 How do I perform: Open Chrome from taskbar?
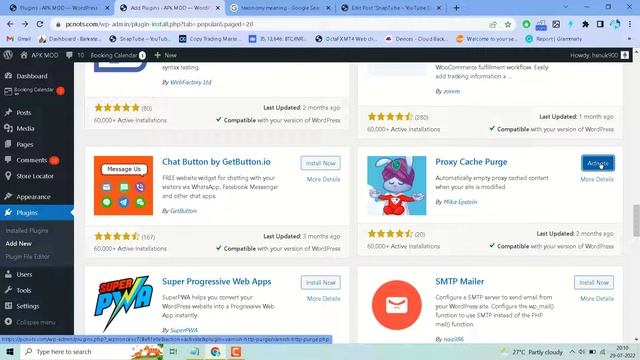(x=215, y=351)
